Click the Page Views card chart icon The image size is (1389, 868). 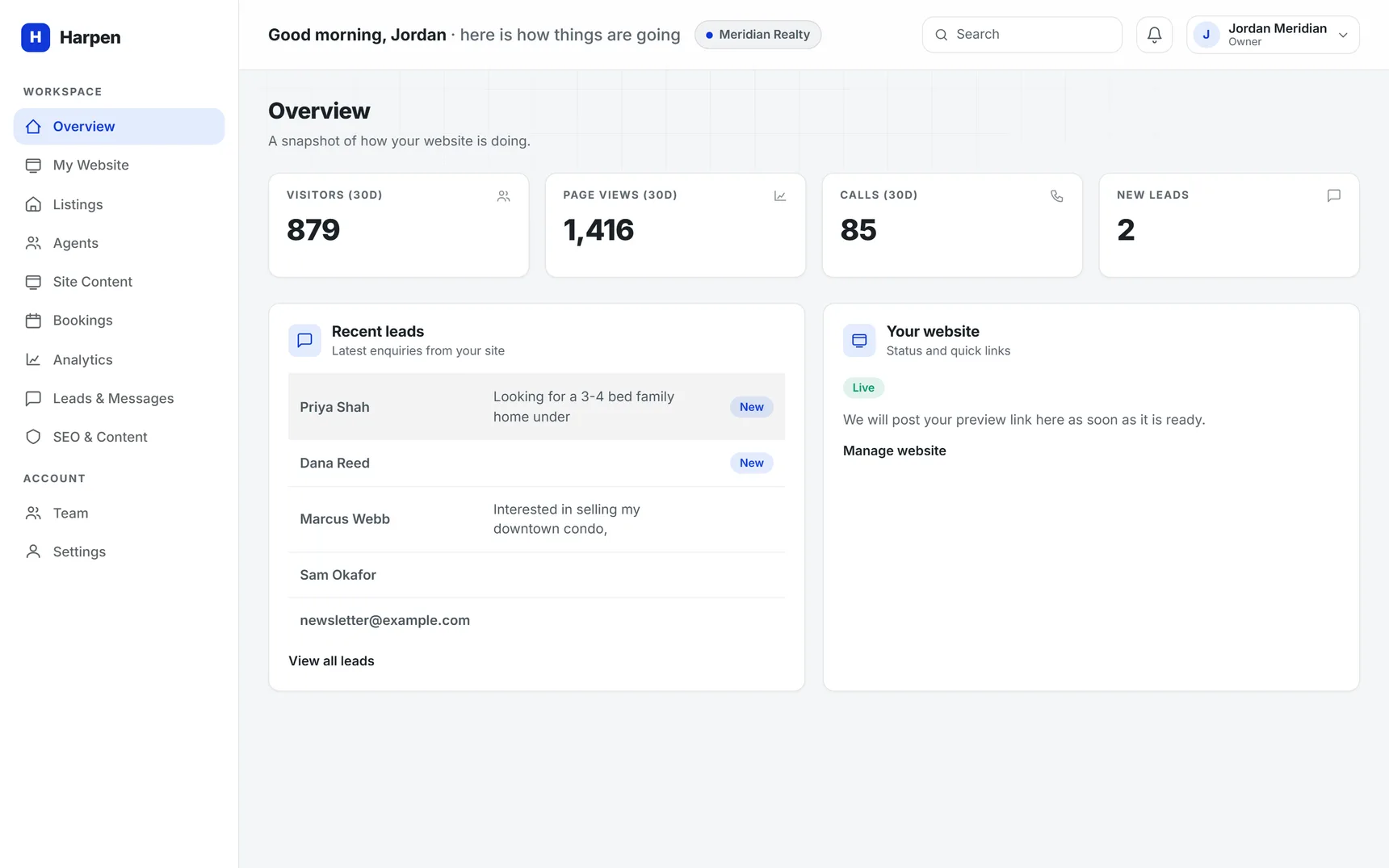tap(780, 196)
